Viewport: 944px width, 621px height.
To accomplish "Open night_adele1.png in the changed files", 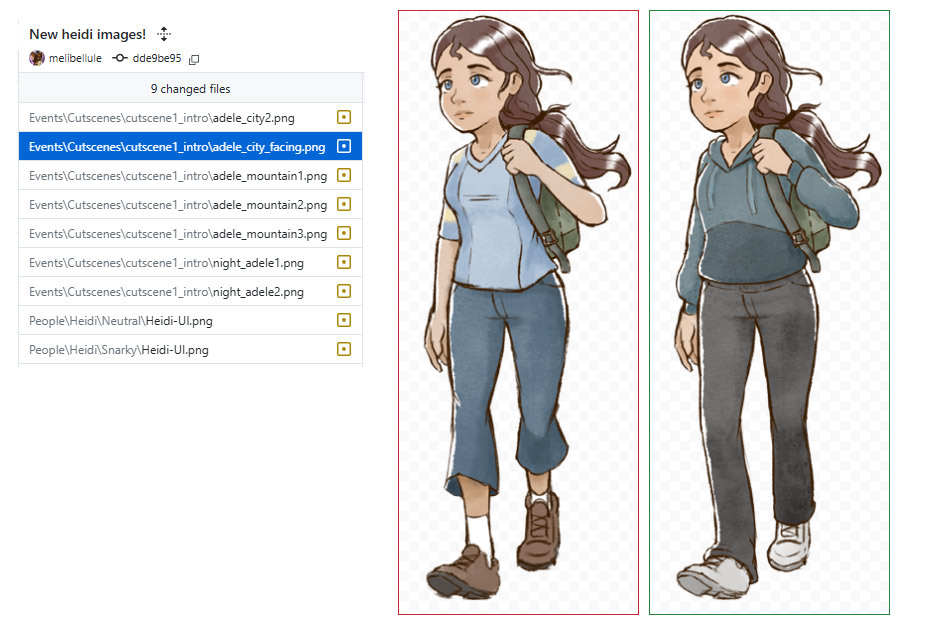I will click(190, 262).
